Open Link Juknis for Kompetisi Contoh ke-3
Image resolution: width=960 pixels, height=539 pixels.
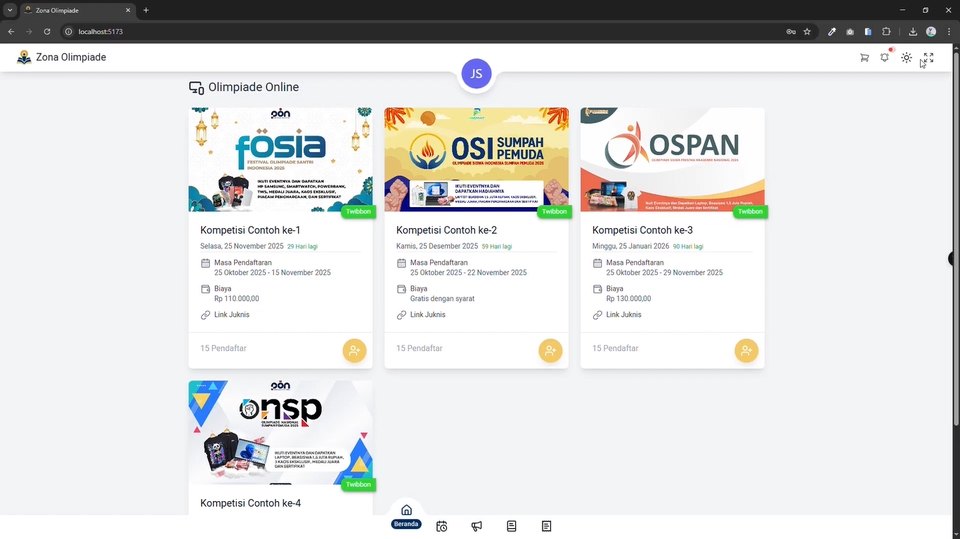tap(623, 315)
